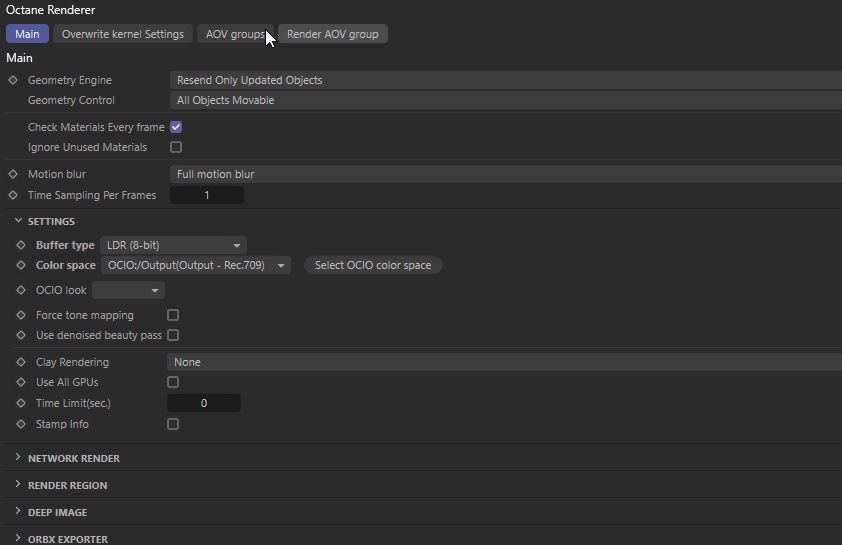The image size is (842, 545).
Task: Click the Time Limit(sec.) input field
Action: click(x=204, y=403)
